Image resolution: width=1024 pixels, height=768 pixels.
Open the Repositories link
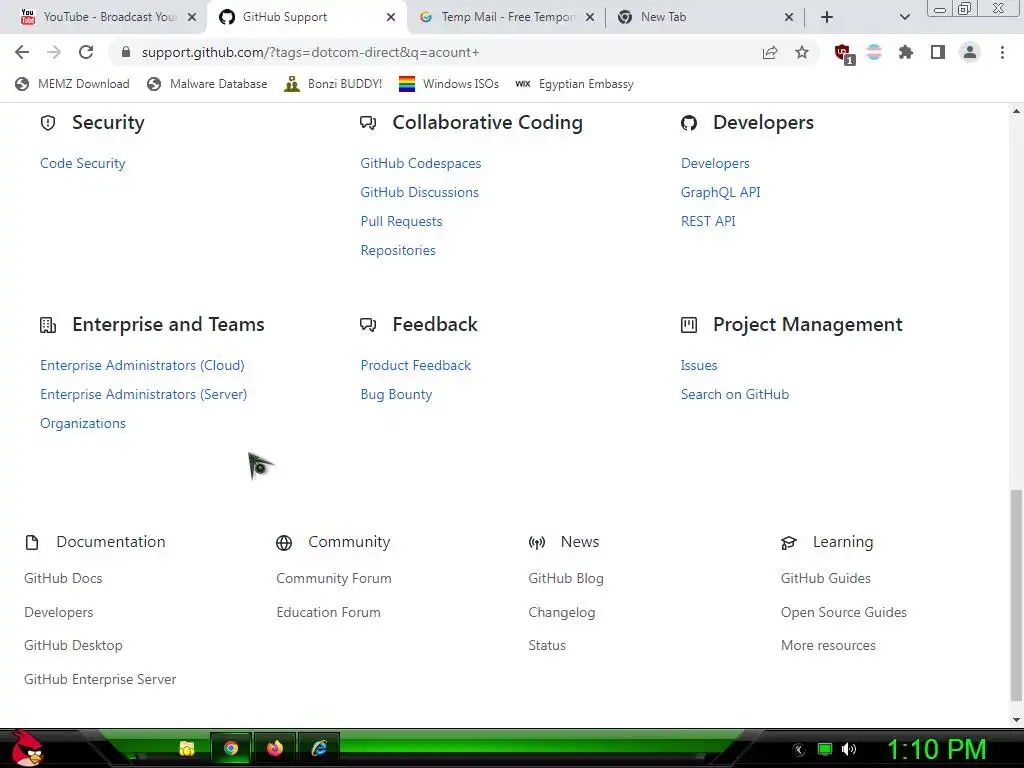coord(398,250)
